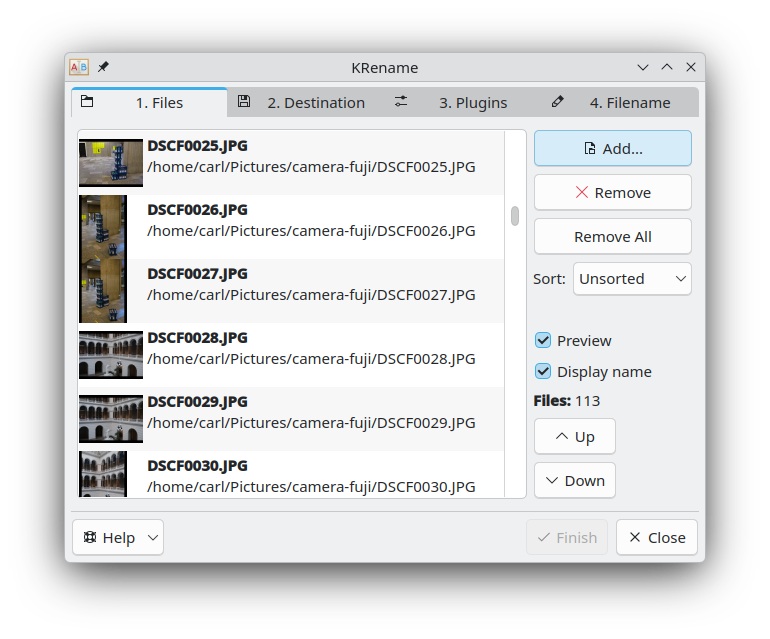Expand the Help button dropdown arrow

(x=153, y=538)
